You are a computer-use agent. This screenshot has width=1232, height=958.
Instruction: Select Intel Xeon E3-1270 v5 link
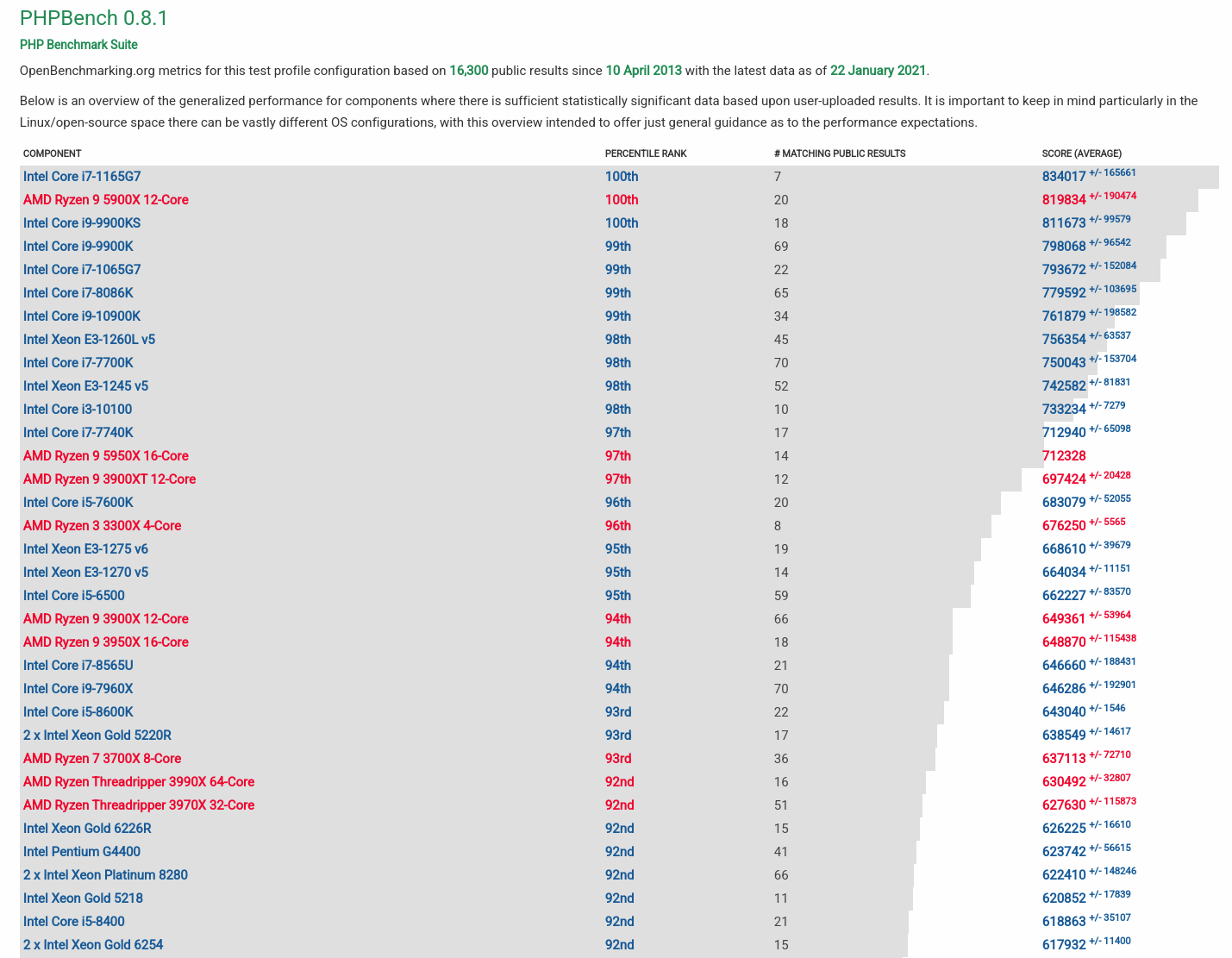pos(86,573)
